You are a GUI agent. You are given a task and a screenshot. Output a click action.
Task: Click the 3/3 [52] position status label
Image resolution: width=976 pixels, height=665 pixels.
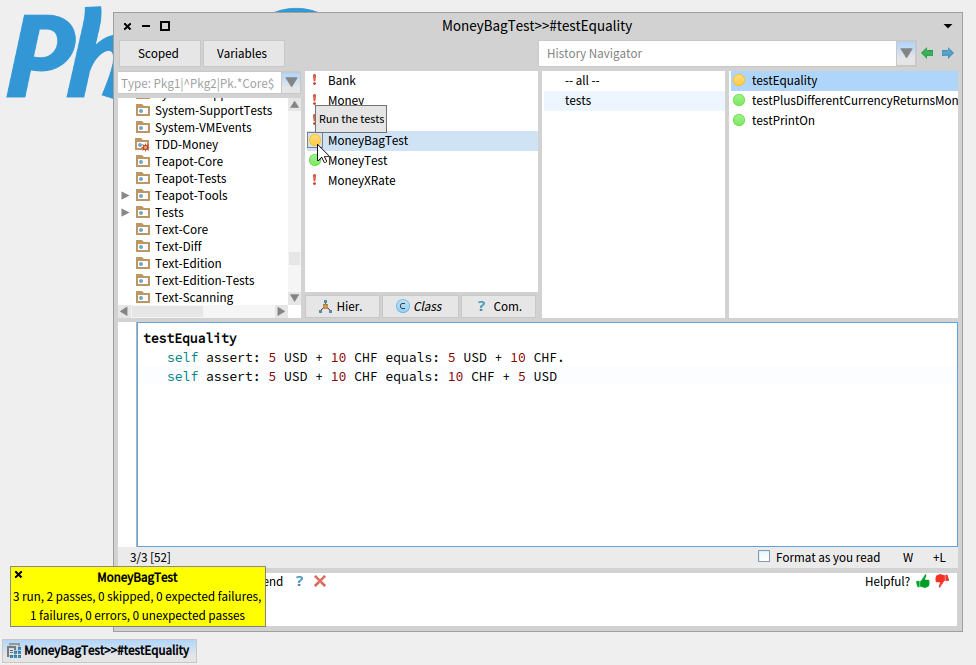click(150, 557)
